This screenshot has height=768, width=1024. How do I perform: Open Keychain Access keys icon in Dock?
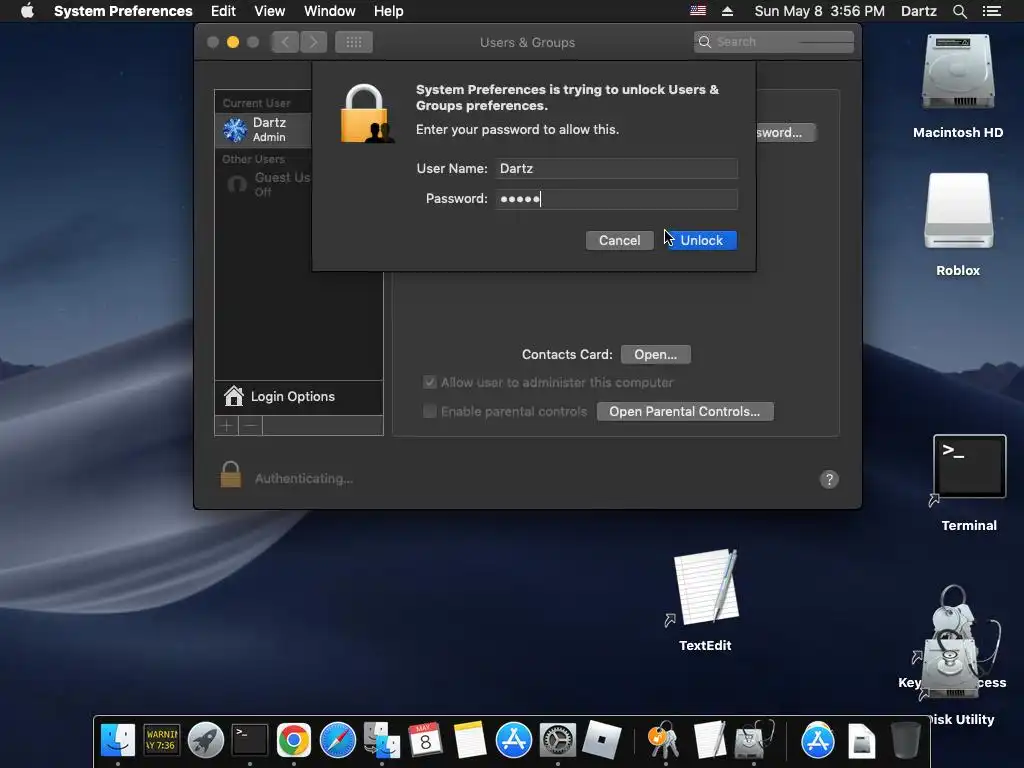(665, 740)
